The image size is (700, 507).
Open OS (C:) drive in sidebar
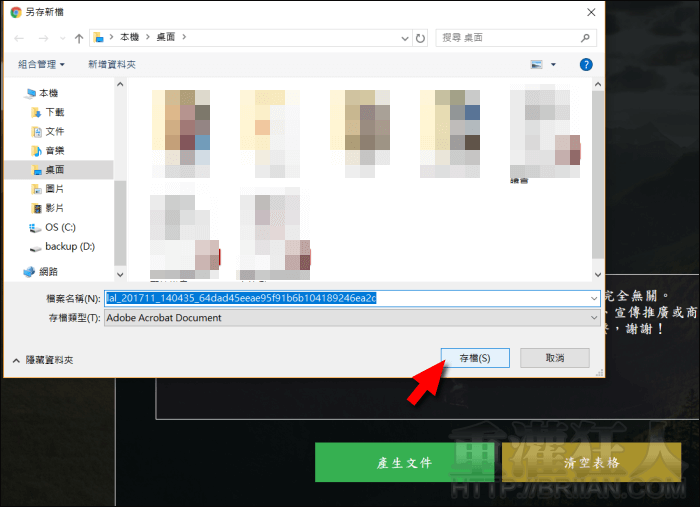pos(60,227)
